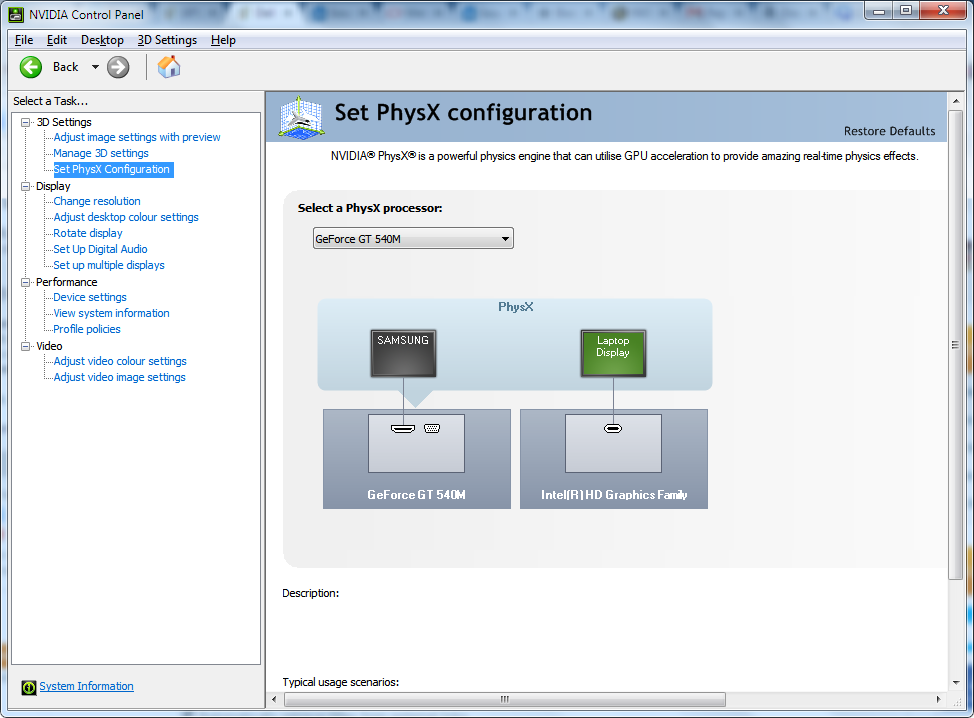
Task: Open Manage 3D settings
Action: [x=101, y=153]
